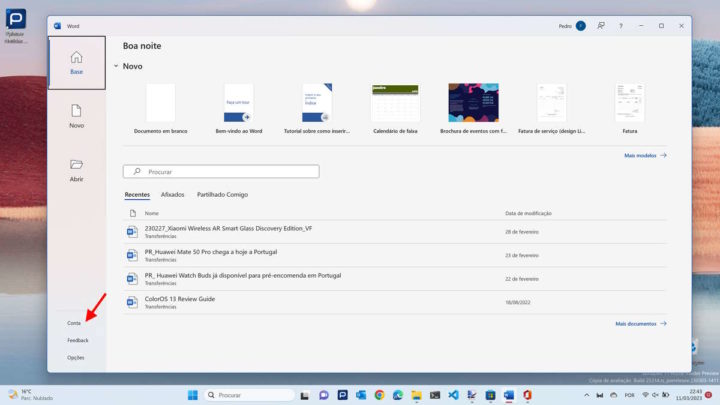Image resolution: width=720 pixels, height=405 pixels.
Task: Click the Word logo in the title bar
Action: click(x=57, y=26)
